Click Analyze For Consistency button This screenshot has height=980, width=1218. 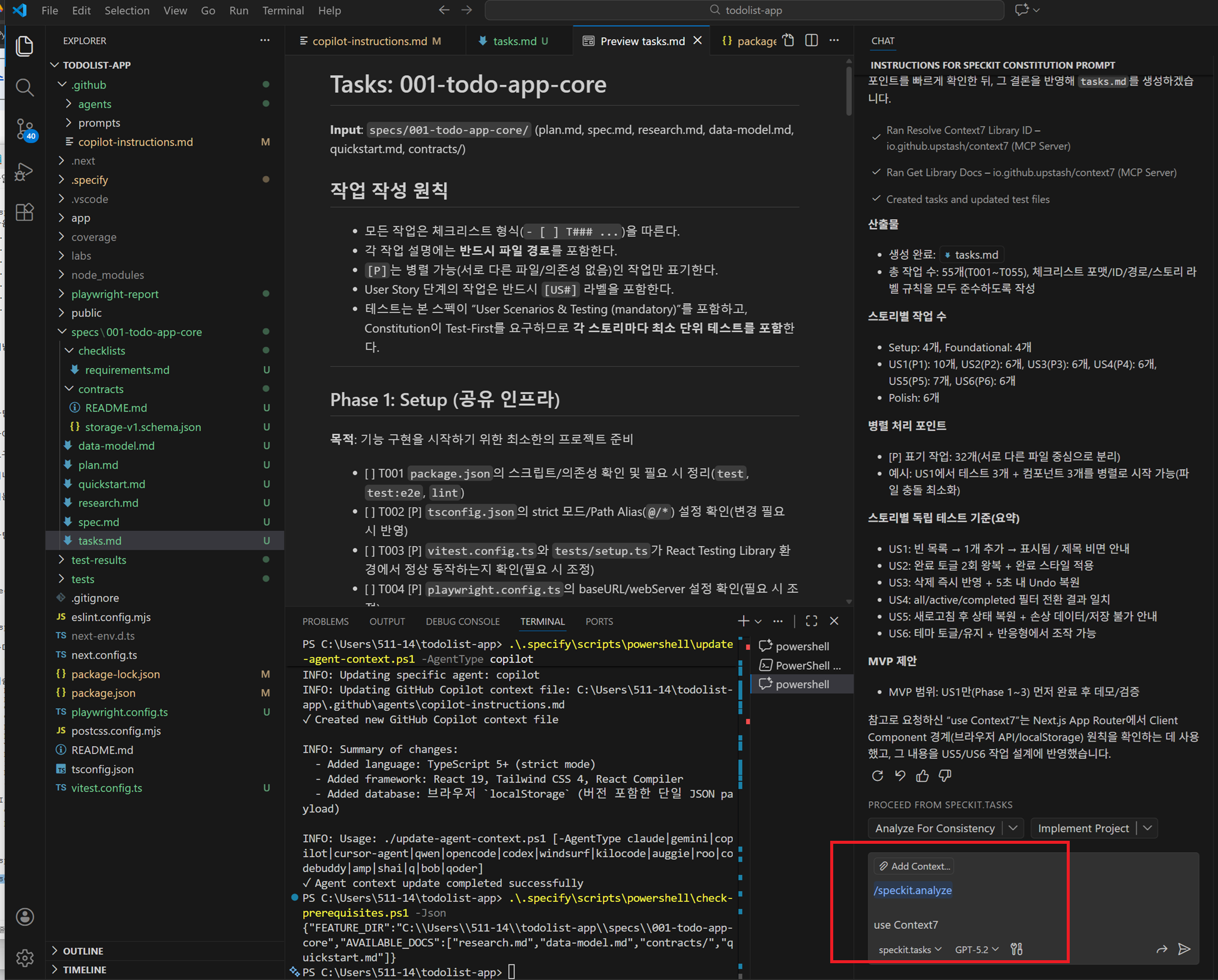pyautogui.click(x=934, y=828)
